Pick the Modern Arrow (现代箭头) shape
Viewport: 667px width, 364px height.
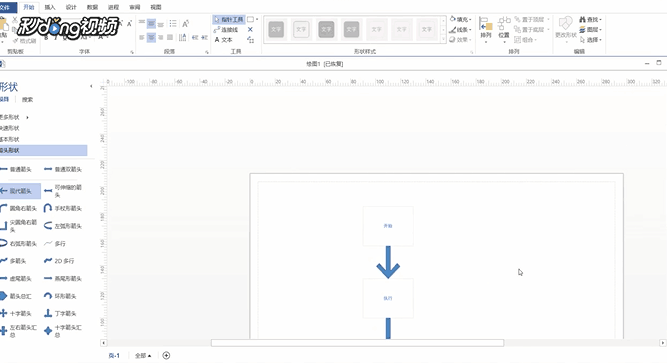click(x=20, y=191)
